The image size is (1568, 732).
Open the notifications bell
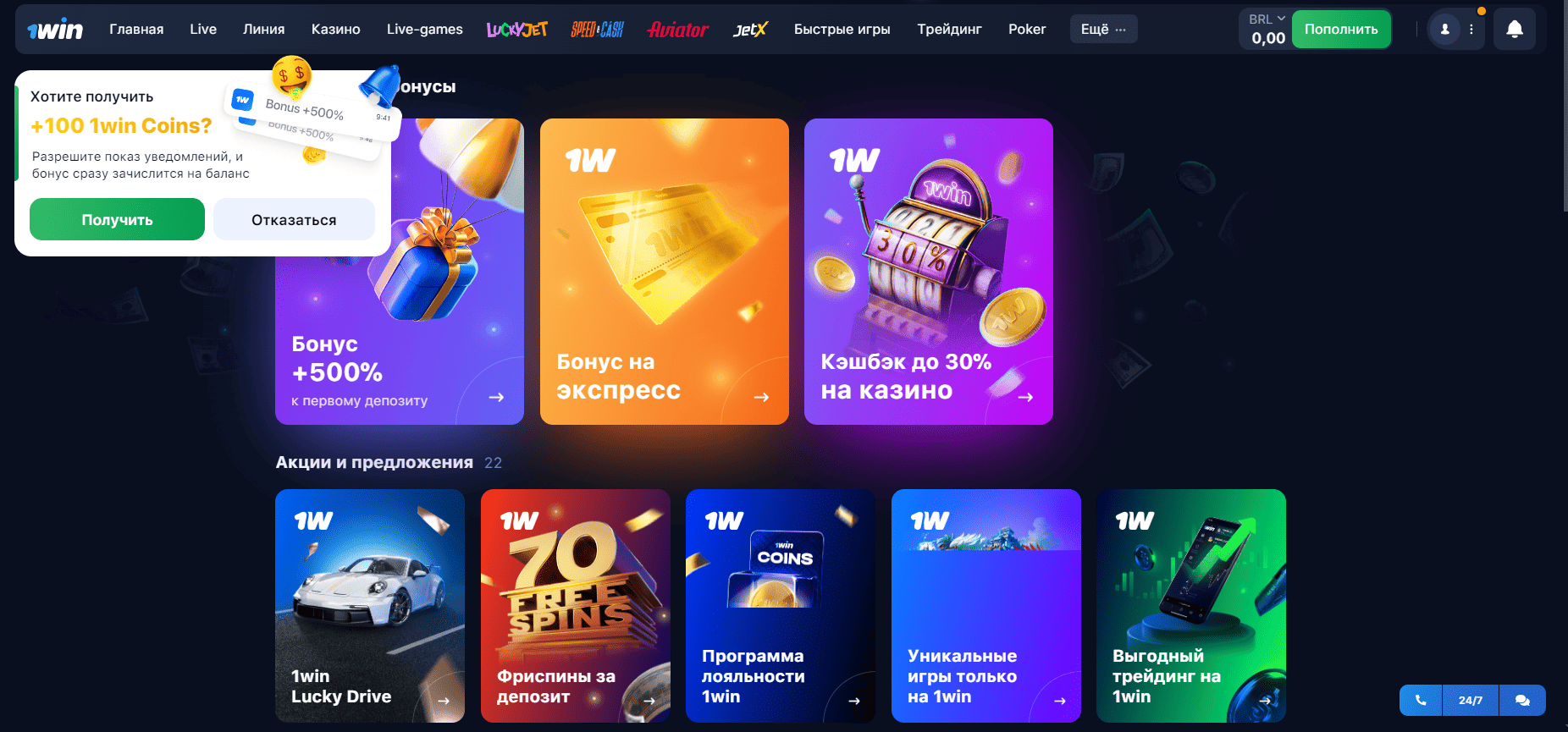pyautogui.click(x=1515, y=29)
